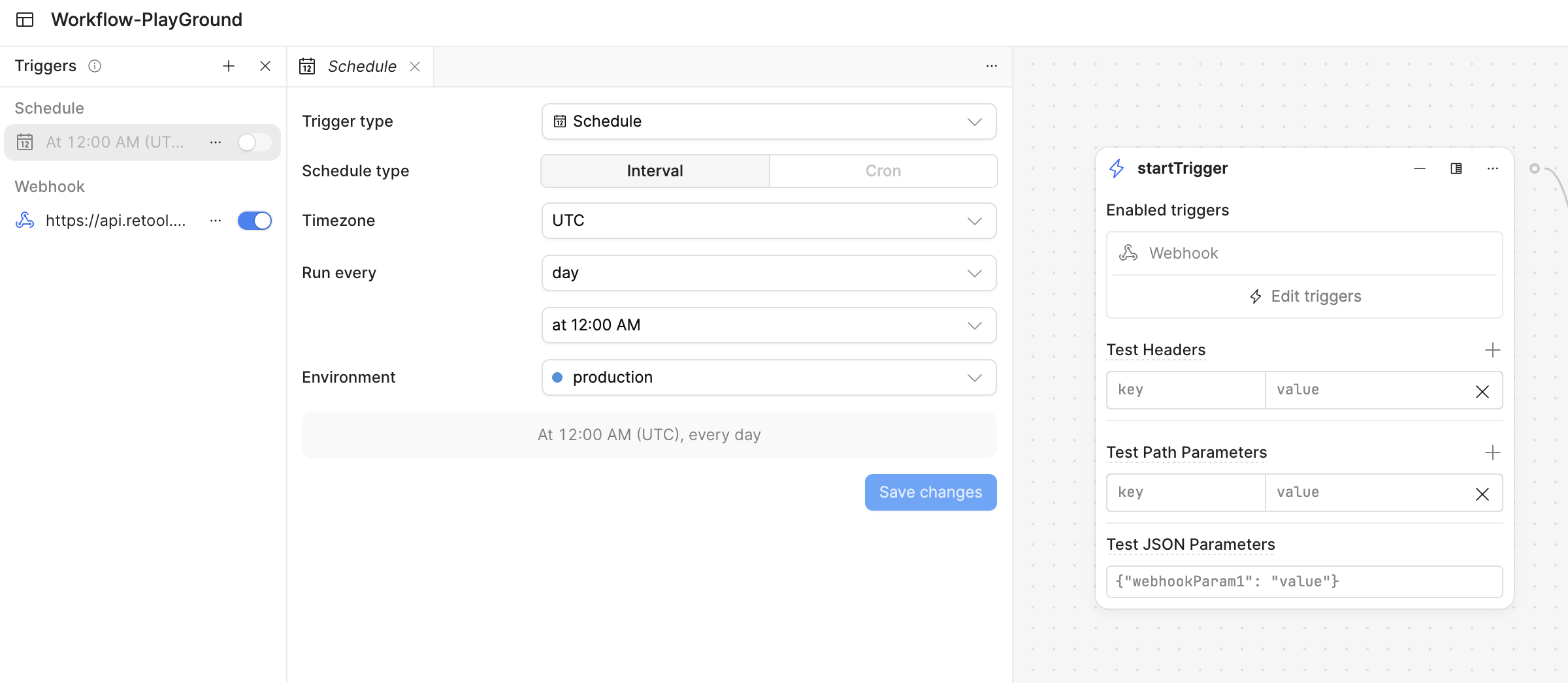Expand the Timezone UTC dropdown
The image size is (1568, 683).
(768, 221)
